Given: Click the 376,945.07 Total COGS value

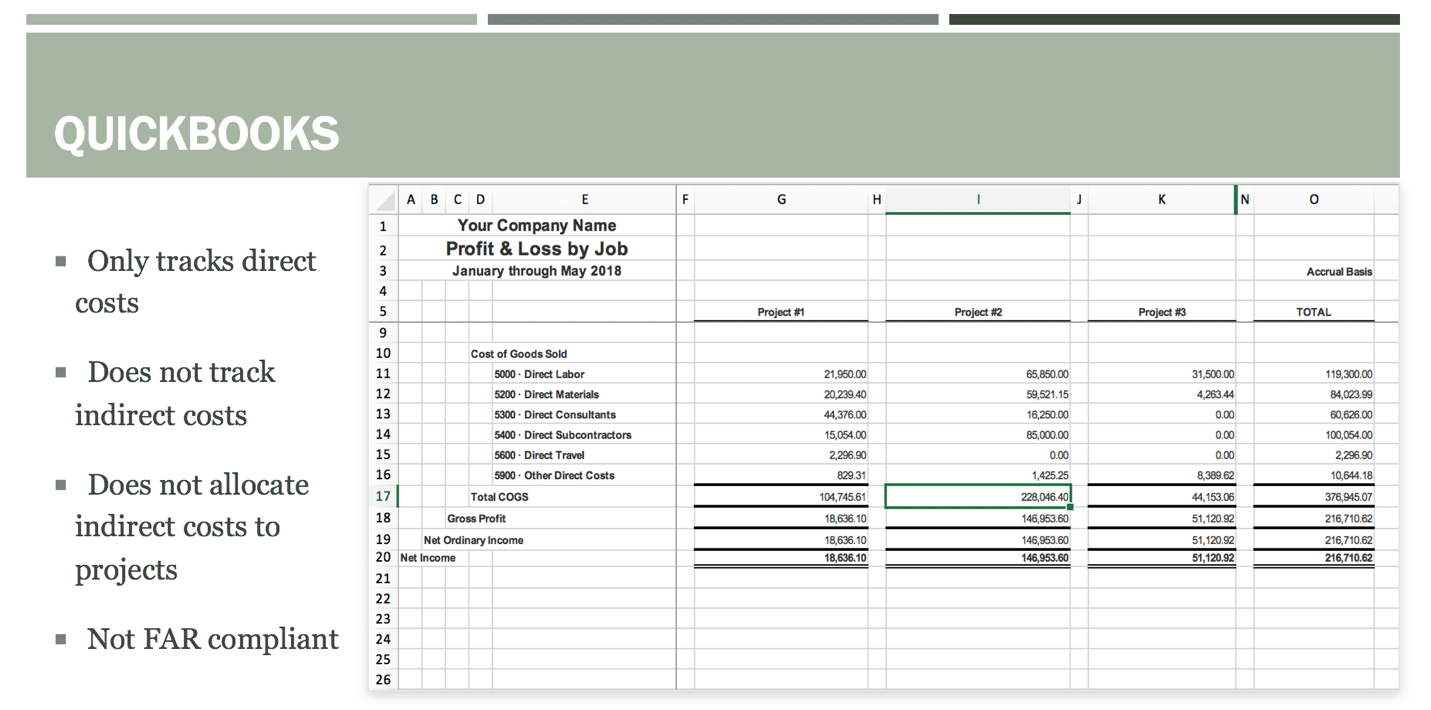Looking at the screenshot, I should tap(1347, 497).
